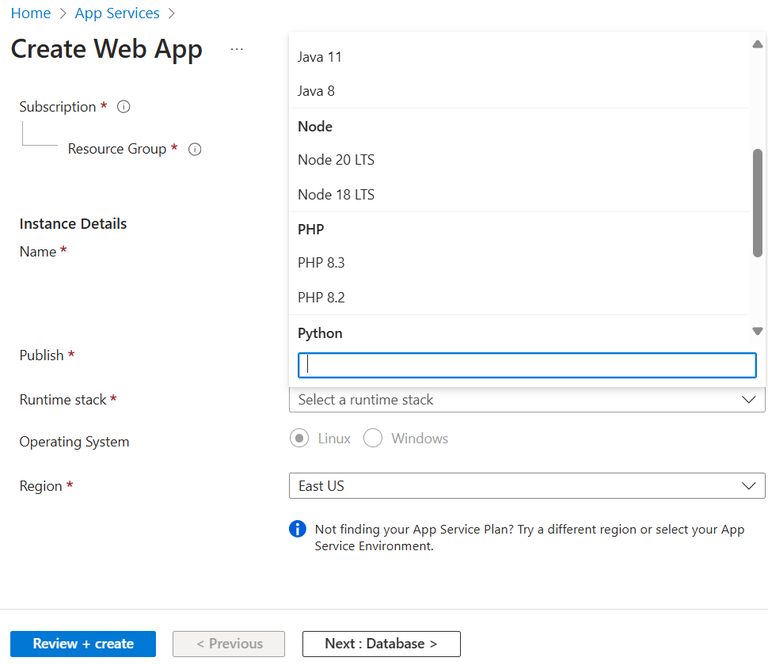The width and height of the screenshot is (768, 665).
Task: Open the ellipsis menu beside Create Web App
Action: pos(237,49)
